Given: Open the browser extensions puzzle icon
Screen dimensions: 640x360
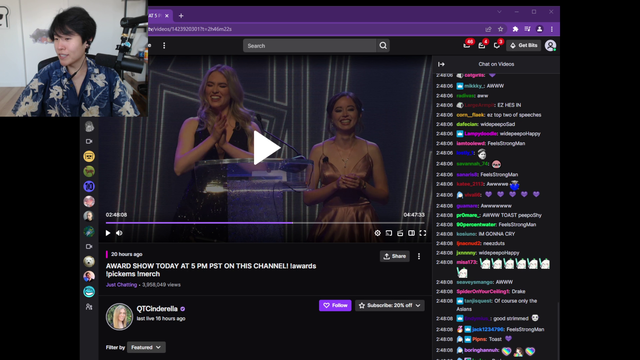Looking at the screenshot, I should [516, 29].
